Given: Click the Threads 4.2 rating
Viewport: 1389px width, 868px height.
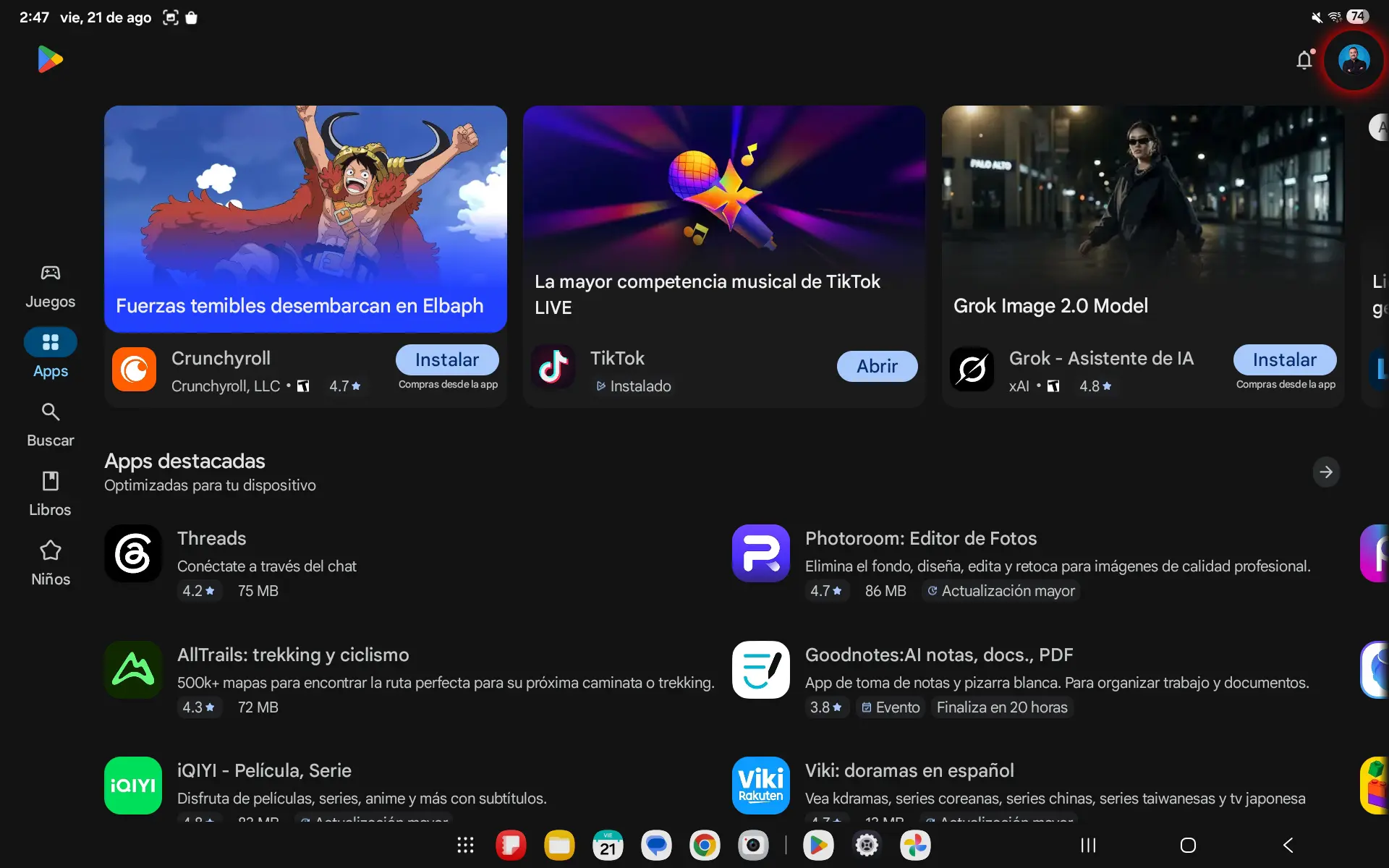Looking at the screenshot, I should pyautogui.click(x=199, y=591).
